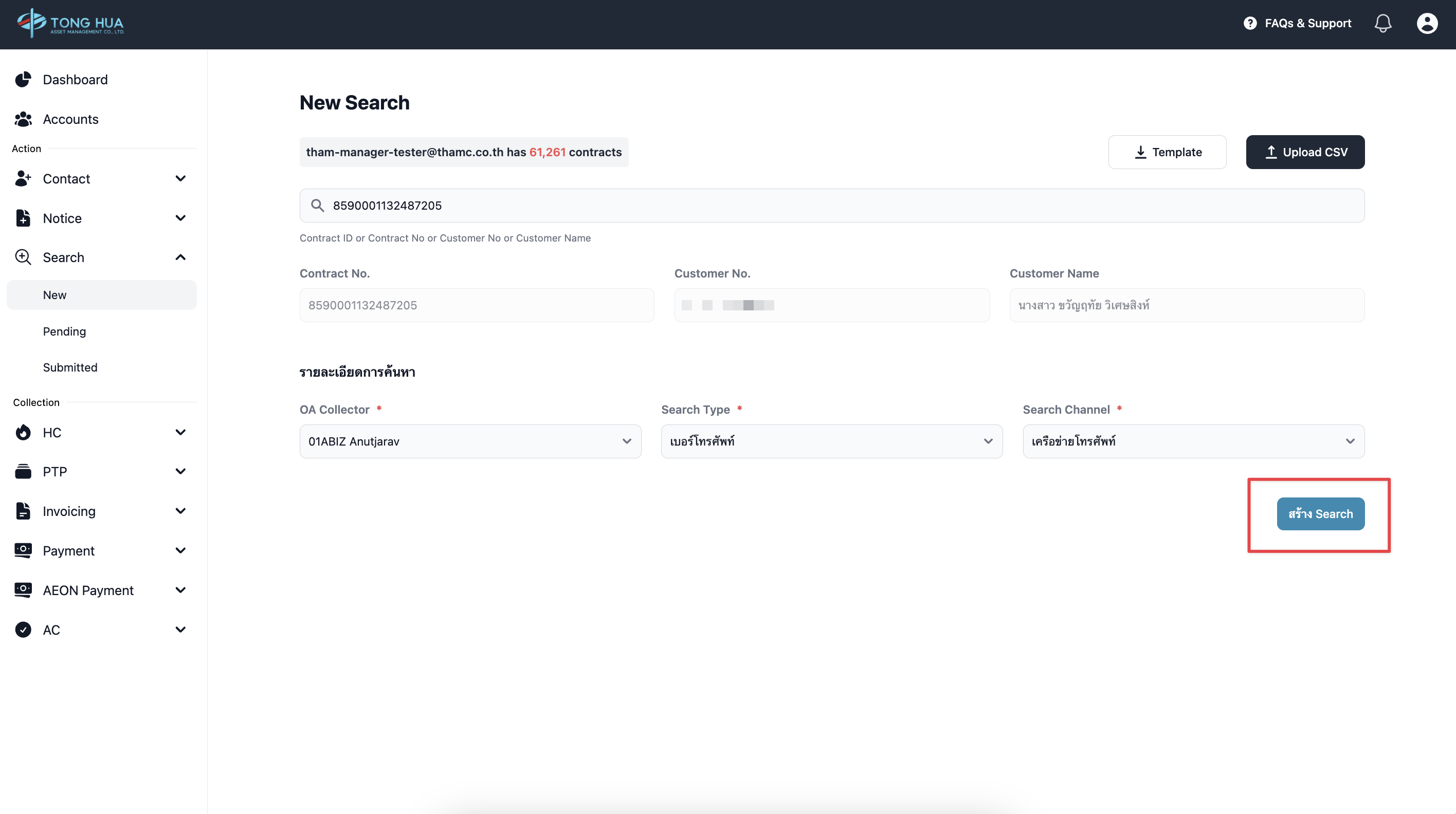The image size is (1456, 814).
Task: Click the Accounts people icon
Action: (x=23, y=119)
